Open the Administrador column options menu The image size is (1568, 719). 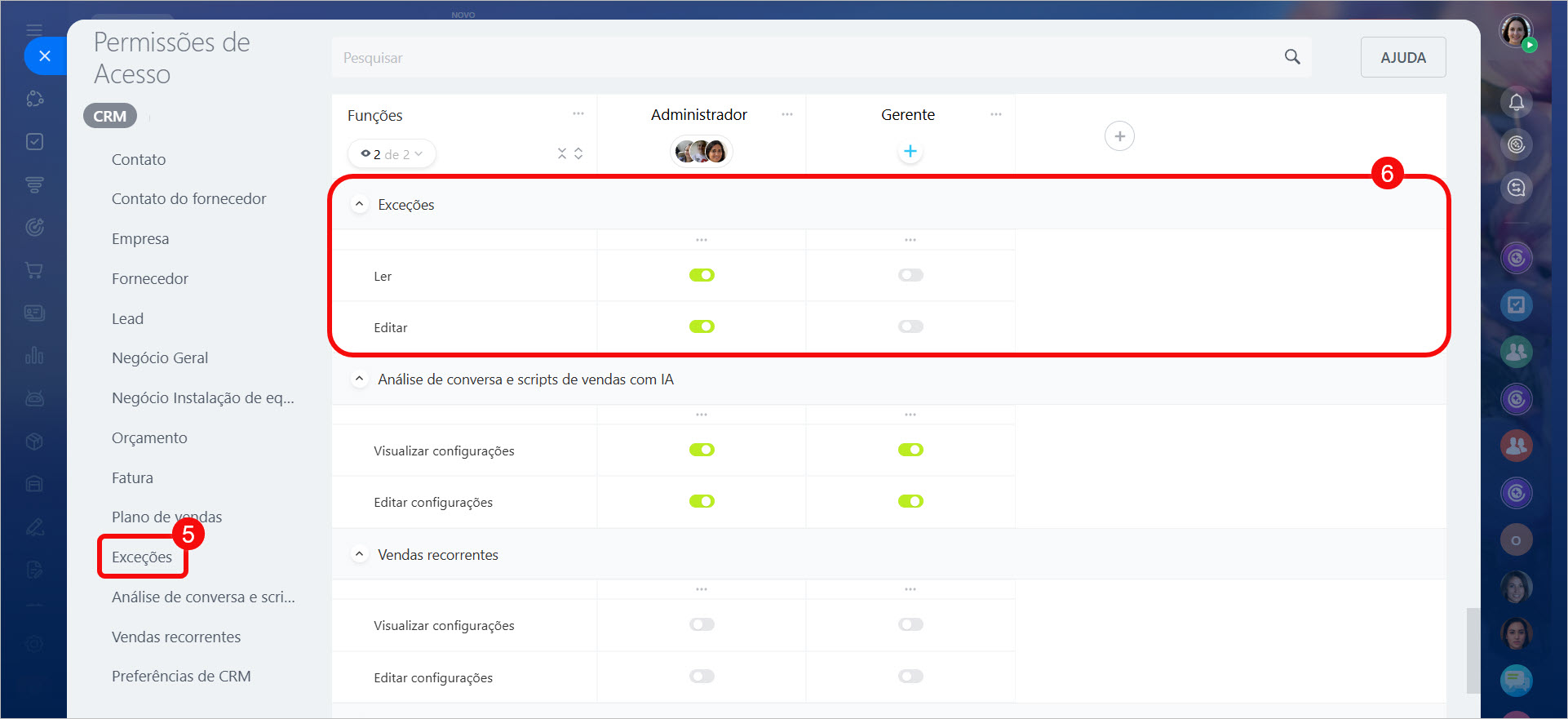(x=787, y=113)
